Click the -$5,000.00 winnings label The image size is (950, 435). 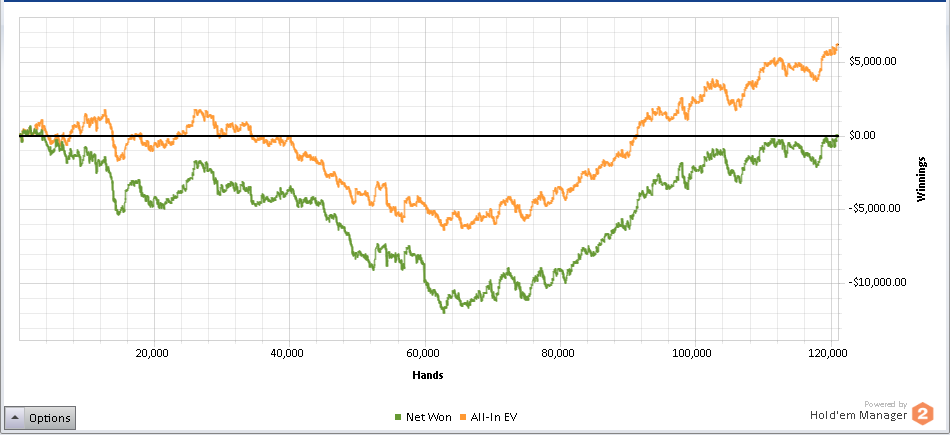click(875, 208)
